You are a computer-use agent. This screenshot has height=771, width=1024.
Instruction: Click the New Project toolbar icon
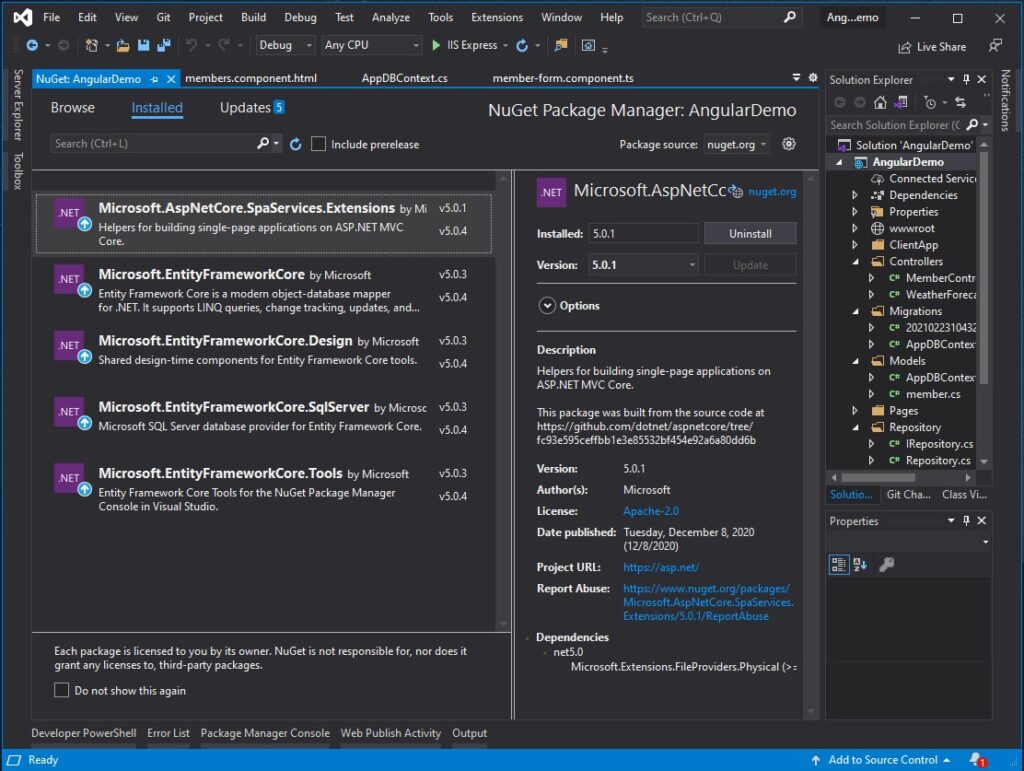(91, 45)
